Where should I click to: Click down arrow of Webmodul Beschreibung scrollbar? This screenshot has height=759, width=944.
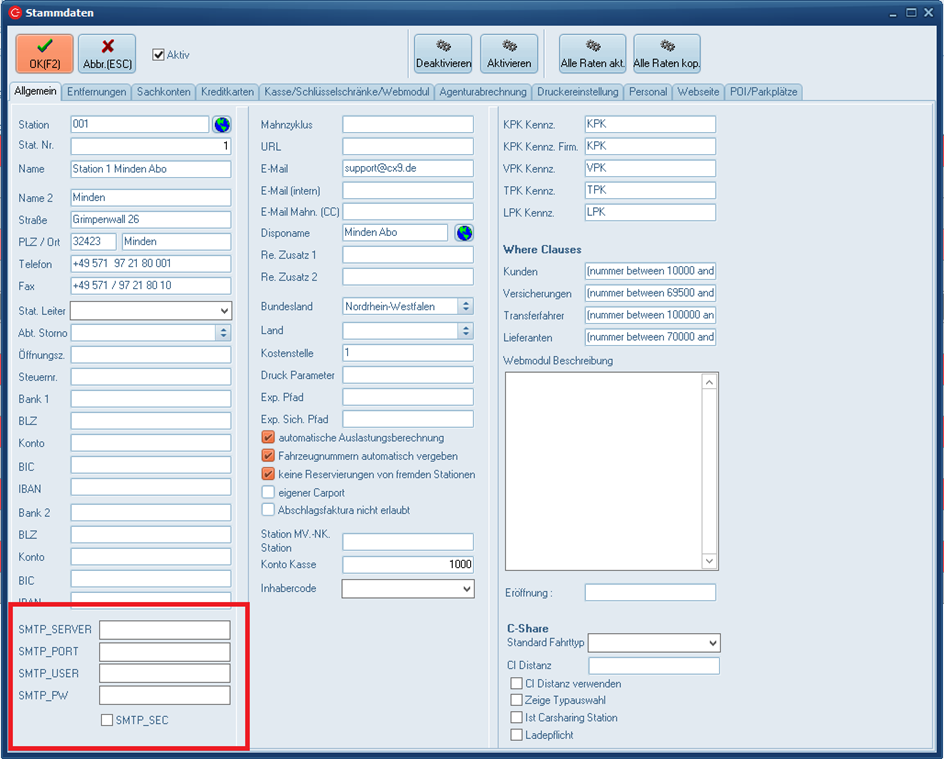point(710,562)
